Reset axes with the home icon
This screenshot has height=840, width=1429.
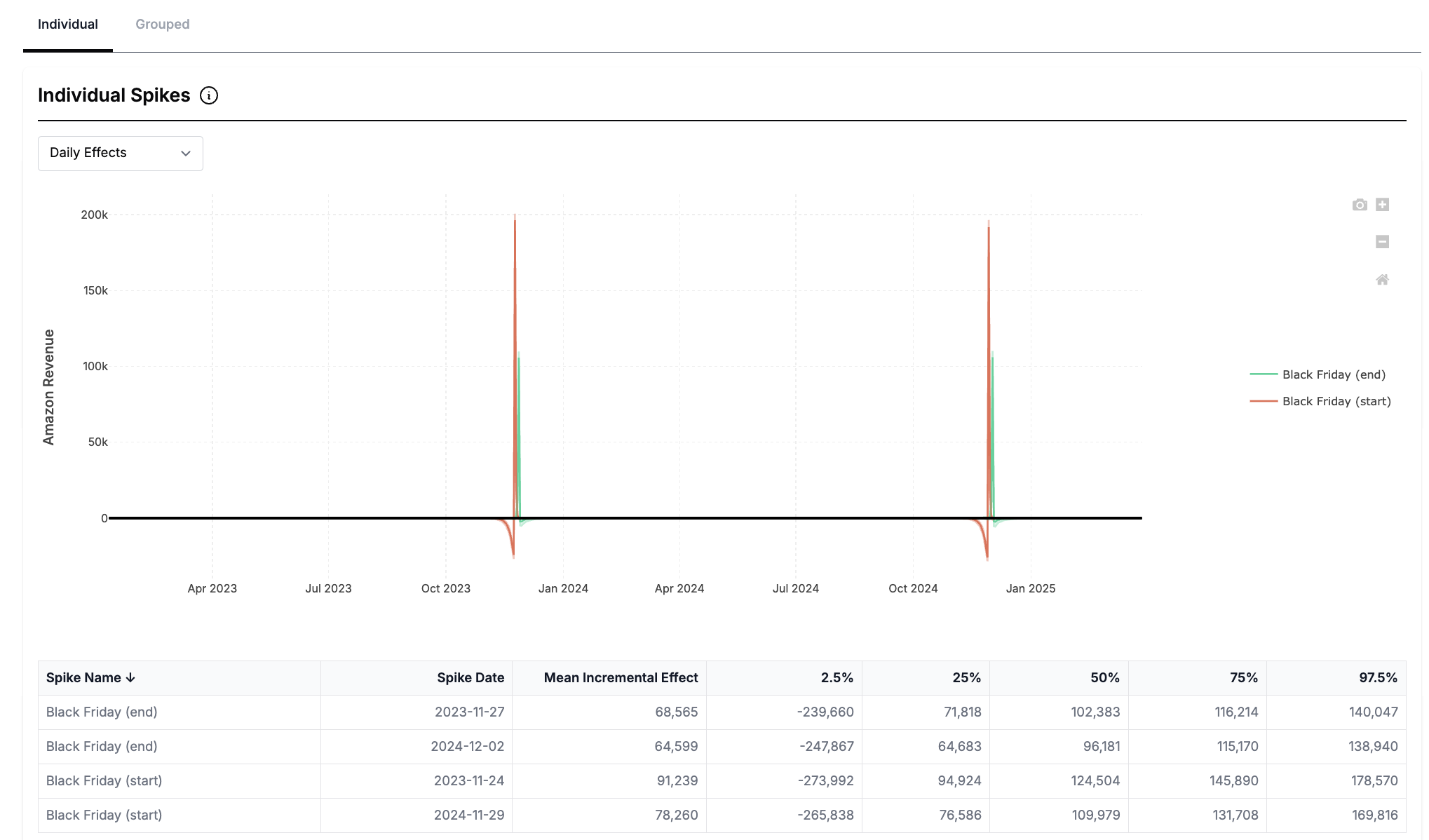click(1382, 280)
